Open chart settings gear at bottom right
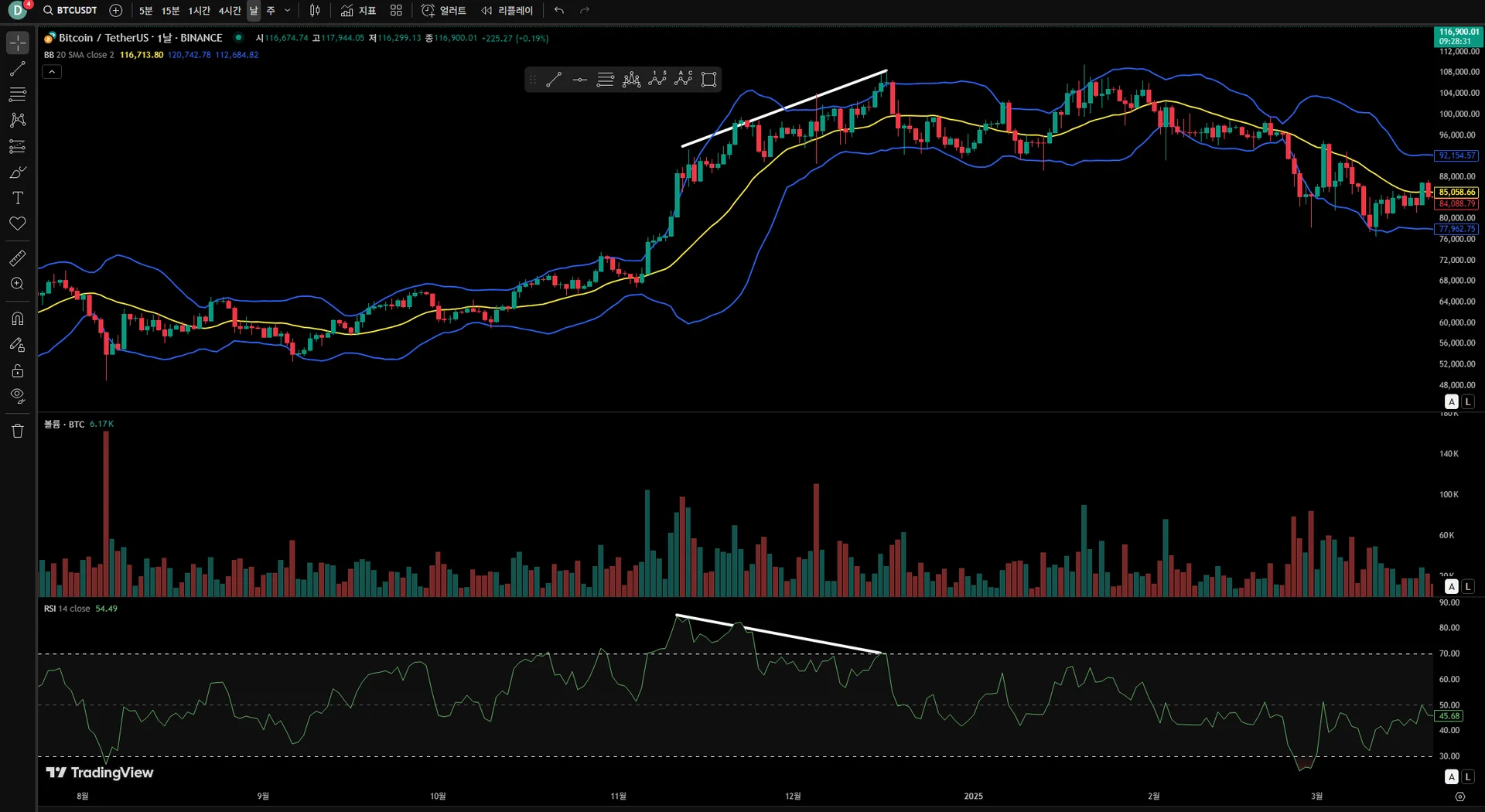Viewport: 1485px width, 812px height. (x=1460, y=797)
